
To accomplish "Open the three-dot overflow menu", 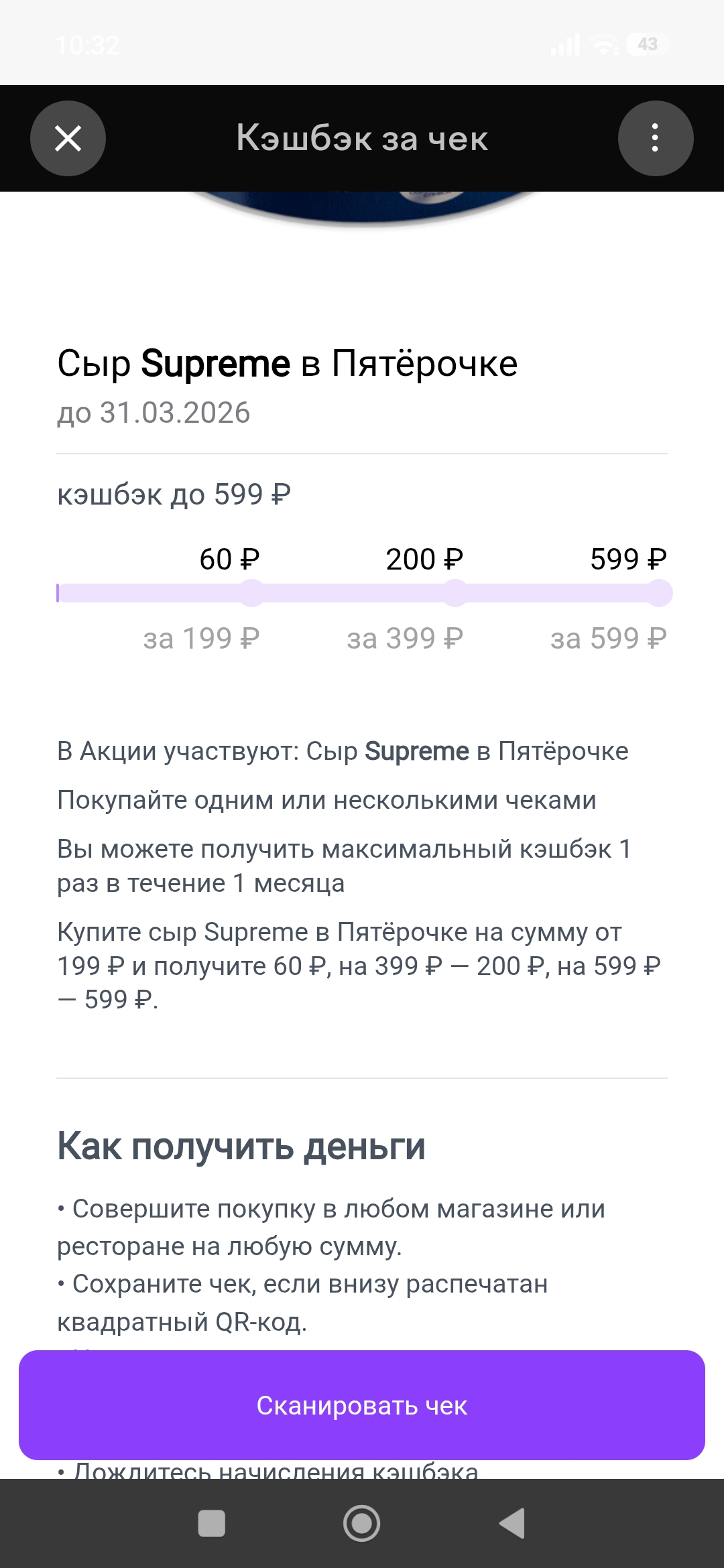I will coord(655,139).
